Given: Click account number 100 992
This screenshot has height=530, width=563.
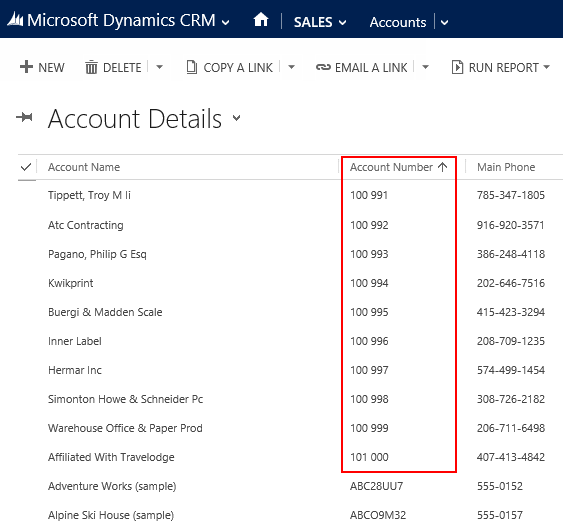Looking at the screenshot, I should (x=369, y=225).
